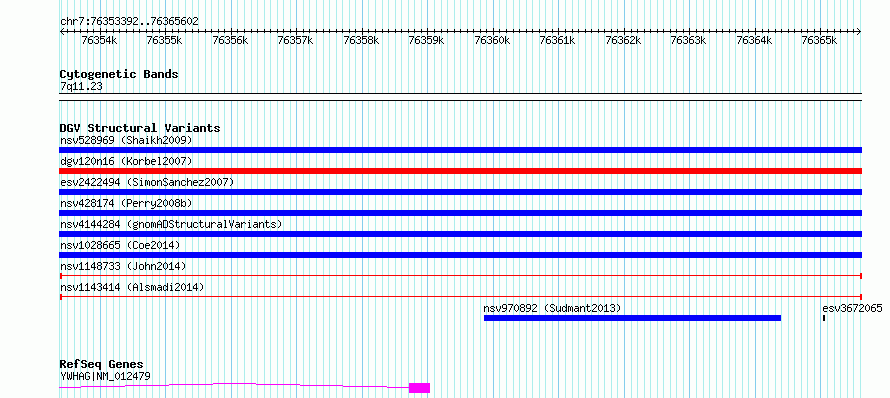Screen dimensions: 890x398
Task: Click the nsv4144284 gnomADStructuralVariants bar
Action: [x=460, y=234]
